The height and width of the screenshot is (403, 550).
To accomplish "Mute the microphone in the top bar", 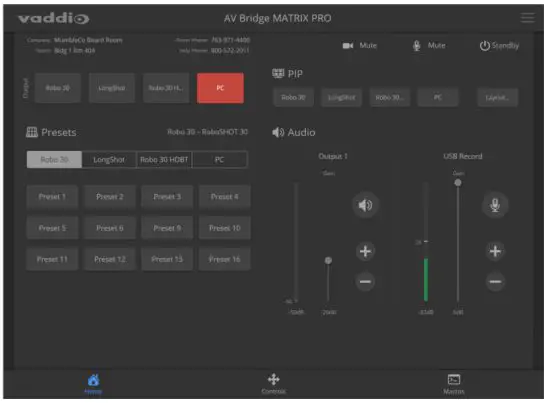I will tap(429, 46).
